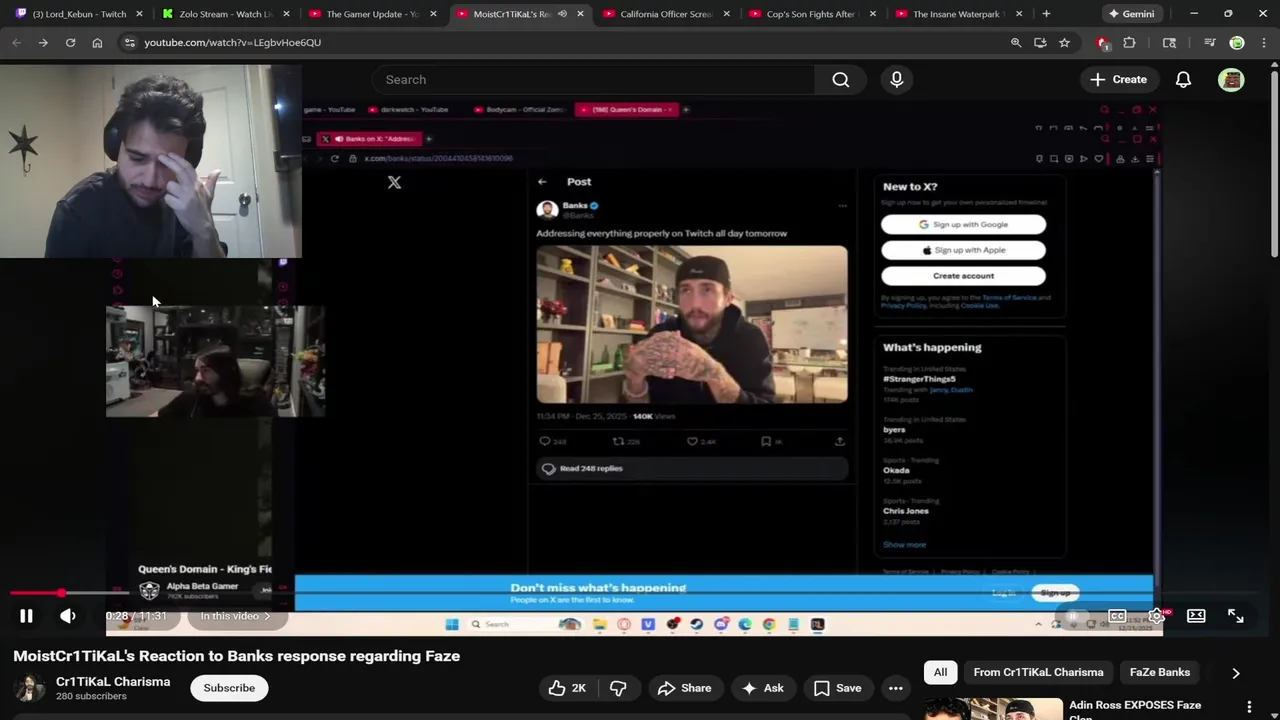The height and width of the screenshot is (720, 1280).
Task: Go back using the browser back arrow
Action: pyautogui.click(x=16, y=43)
